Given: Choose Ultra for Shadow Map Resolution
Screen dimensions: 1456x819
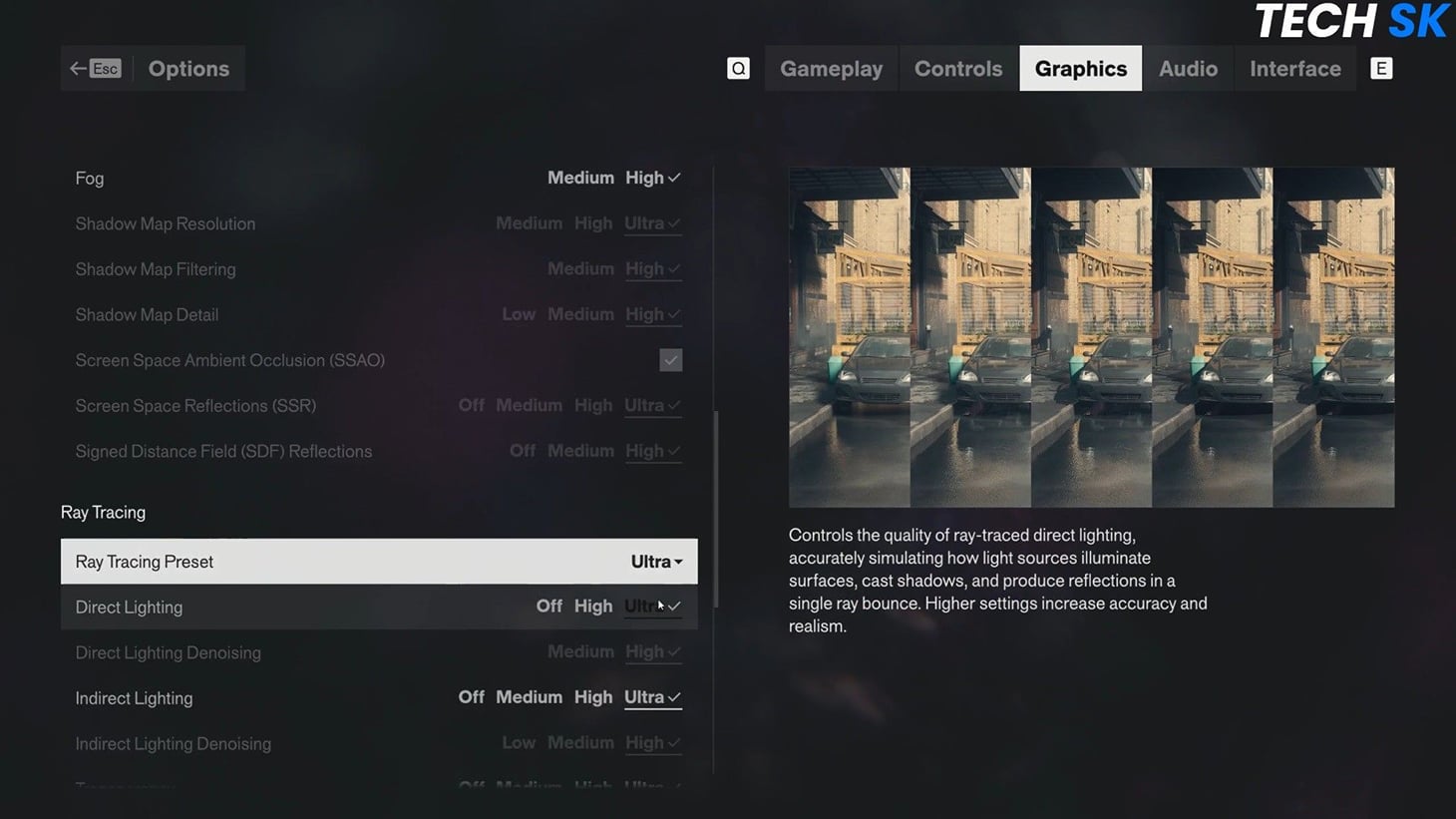Looking at the screenshot, I should (x=652, y=223).
